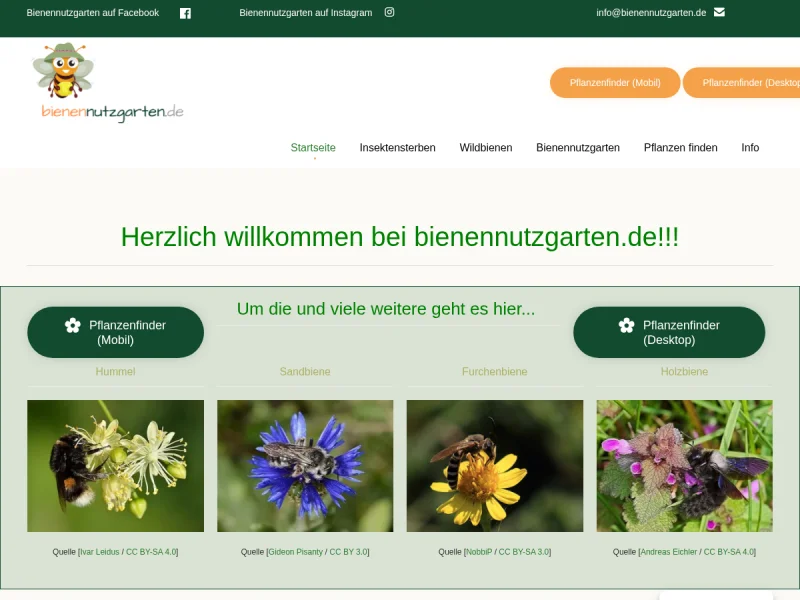The height and width of the screenshot is (600, 800).
Task: Open the Pflanzen finden menu
Action: click(680, 148)
